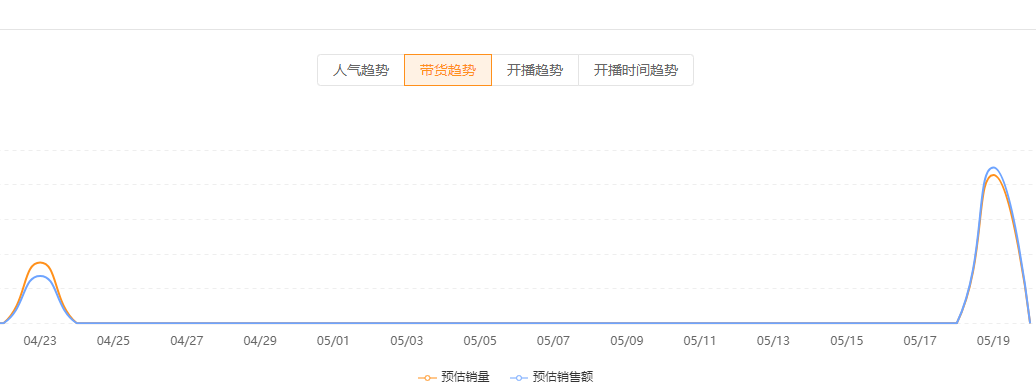Click the orange peak near 04/23
Image resolution: width=1036 pixels, height=384 pixels.
(x=40, y=262)
